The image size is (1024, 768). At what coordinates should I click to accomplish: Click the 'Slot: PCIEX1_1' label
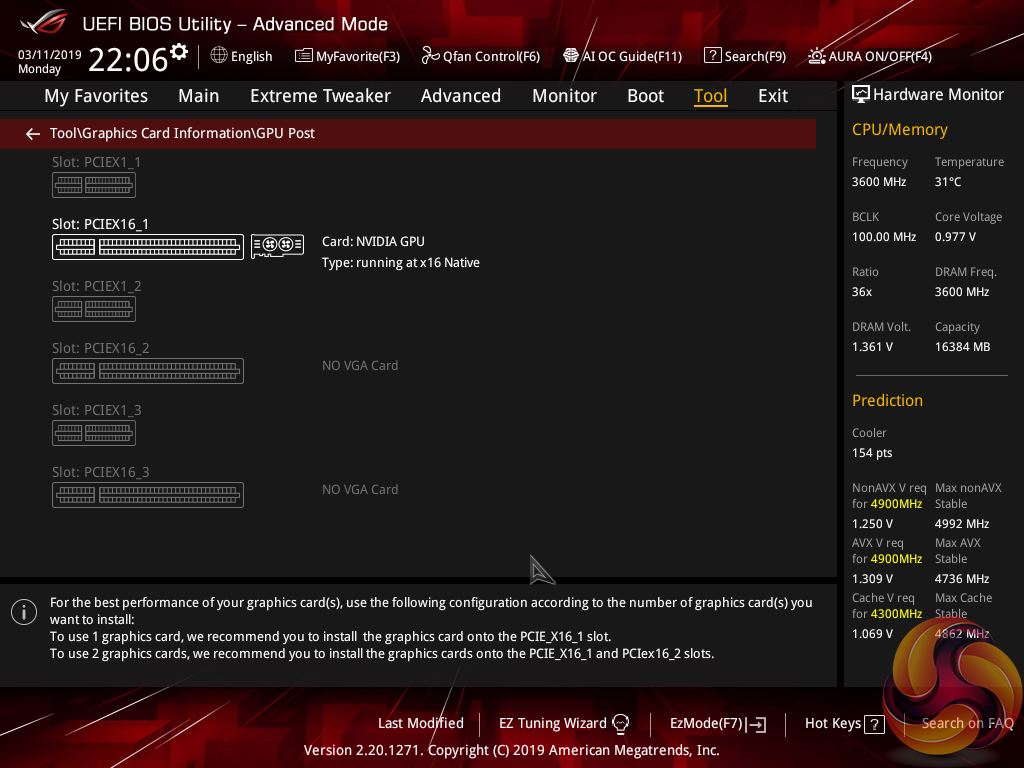(x=96, y=162)
